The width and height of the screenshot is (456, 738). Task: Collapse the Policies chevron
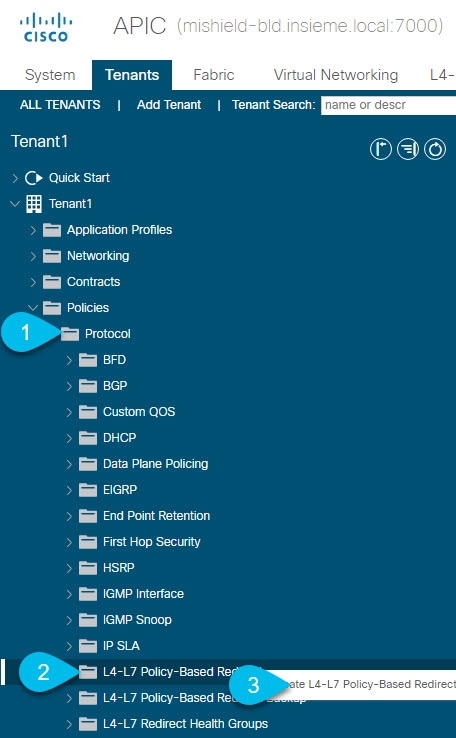33,308
